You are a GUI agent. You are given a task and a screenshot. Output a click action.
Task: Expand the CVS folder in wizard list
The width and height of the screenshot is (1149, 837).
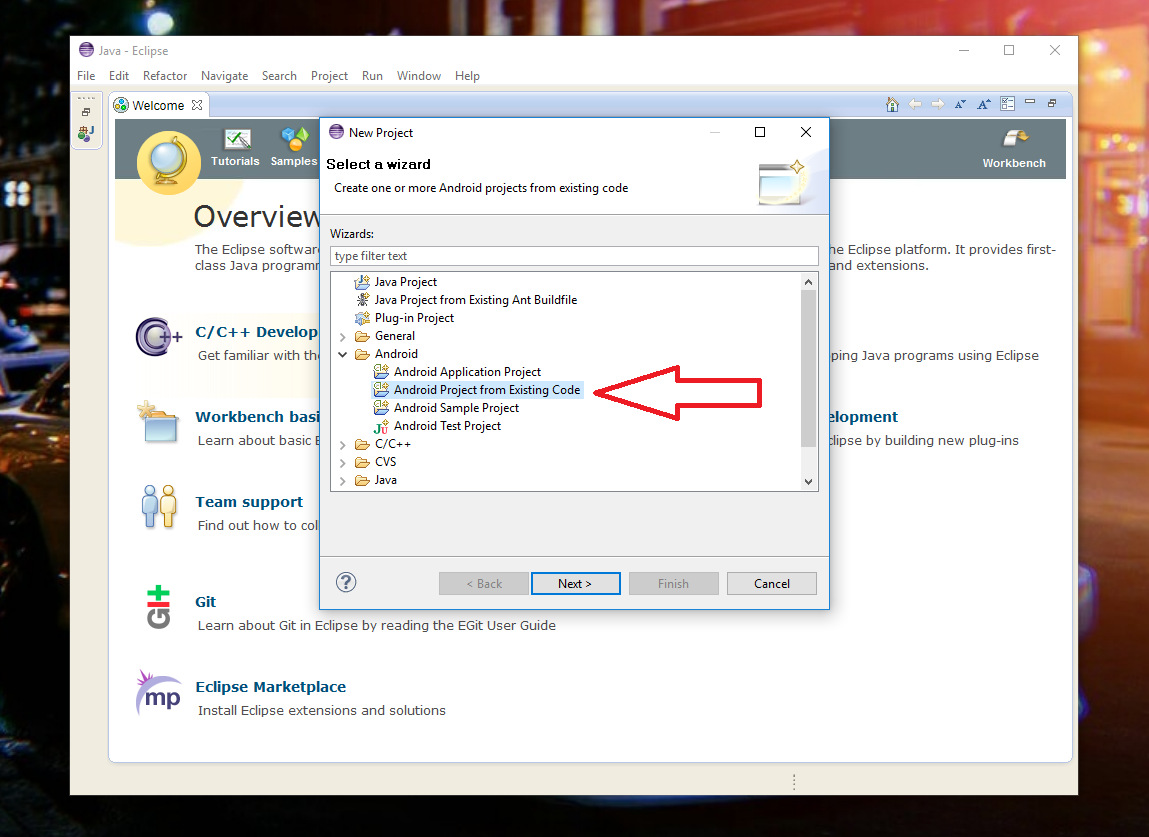click(x=343, y=463)
